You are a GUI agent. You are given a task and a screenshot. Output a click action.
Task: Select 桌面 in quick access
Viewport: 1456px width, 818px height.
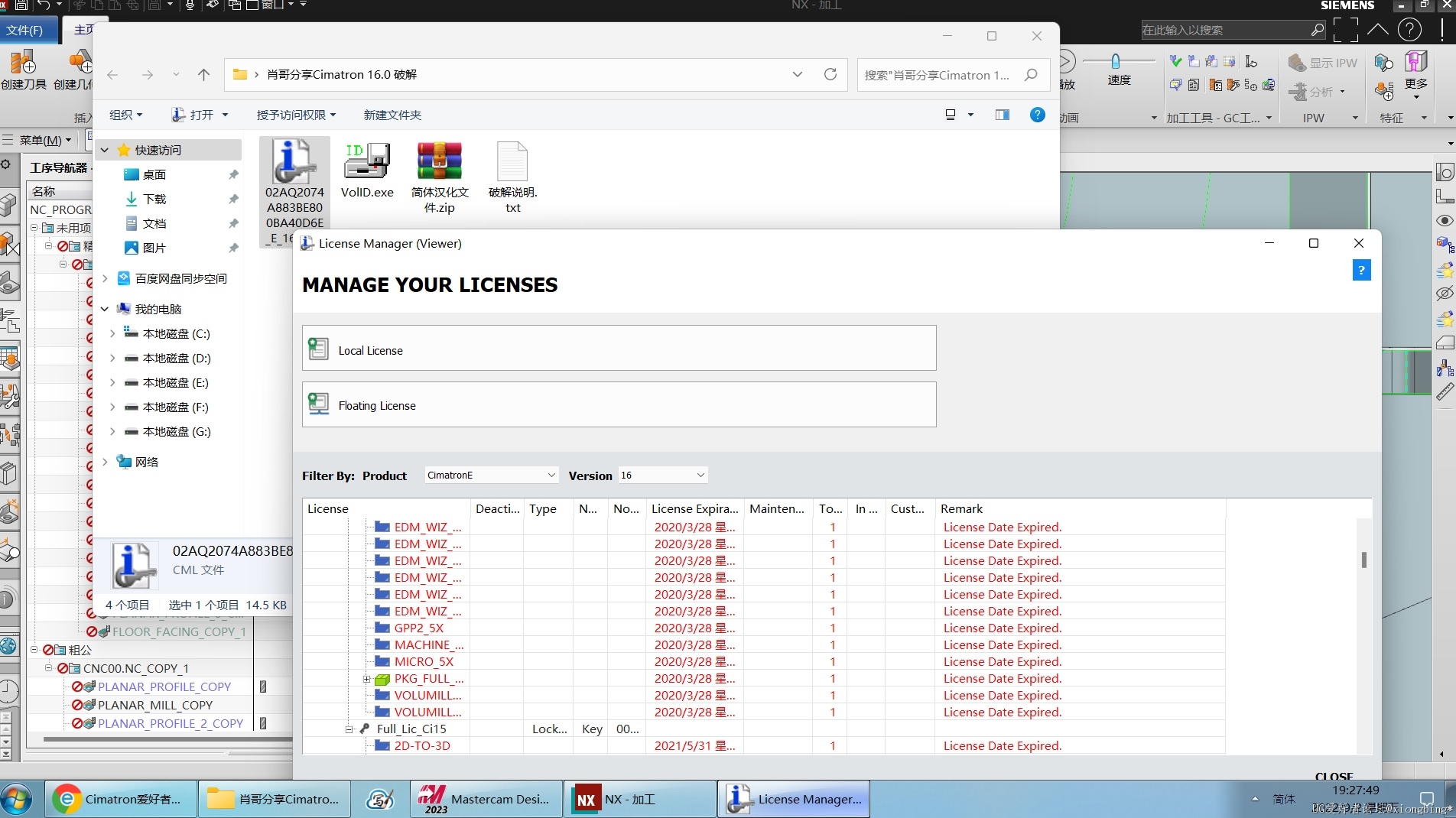[154, 175]
